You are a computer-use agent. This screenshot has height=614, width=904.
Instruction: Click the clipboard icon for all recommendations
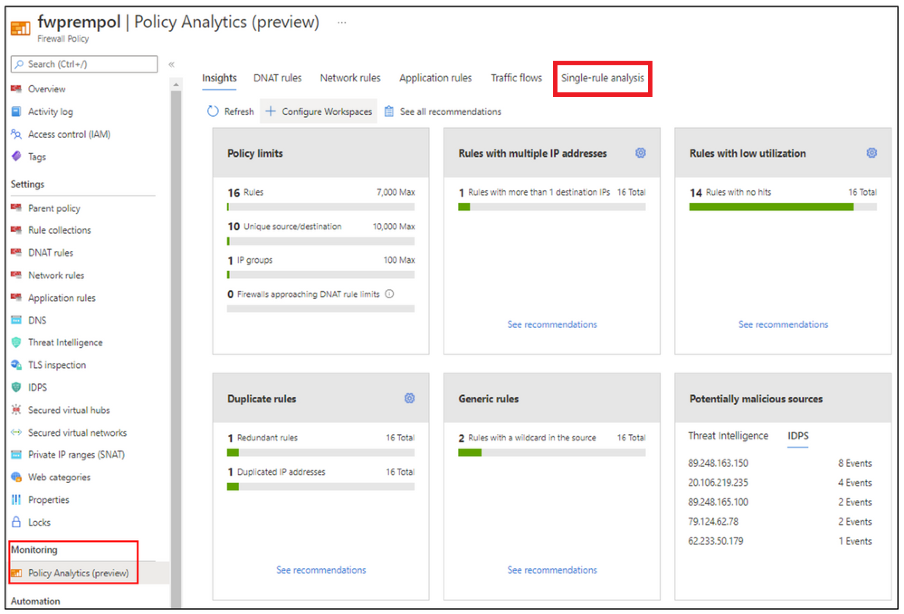pyautogui.click(x=389, y=111)
